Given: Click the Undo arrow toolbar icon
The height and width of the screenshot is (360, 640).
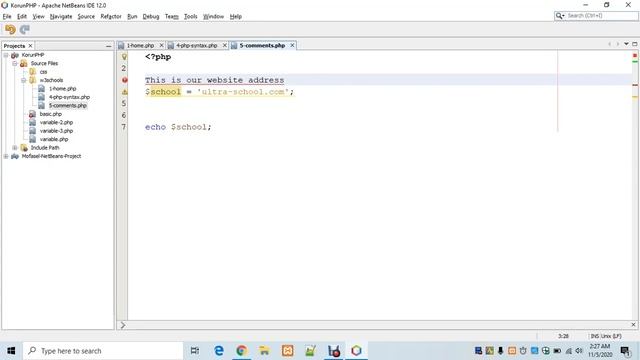Looking at the screenshot, I should (10, 29).
